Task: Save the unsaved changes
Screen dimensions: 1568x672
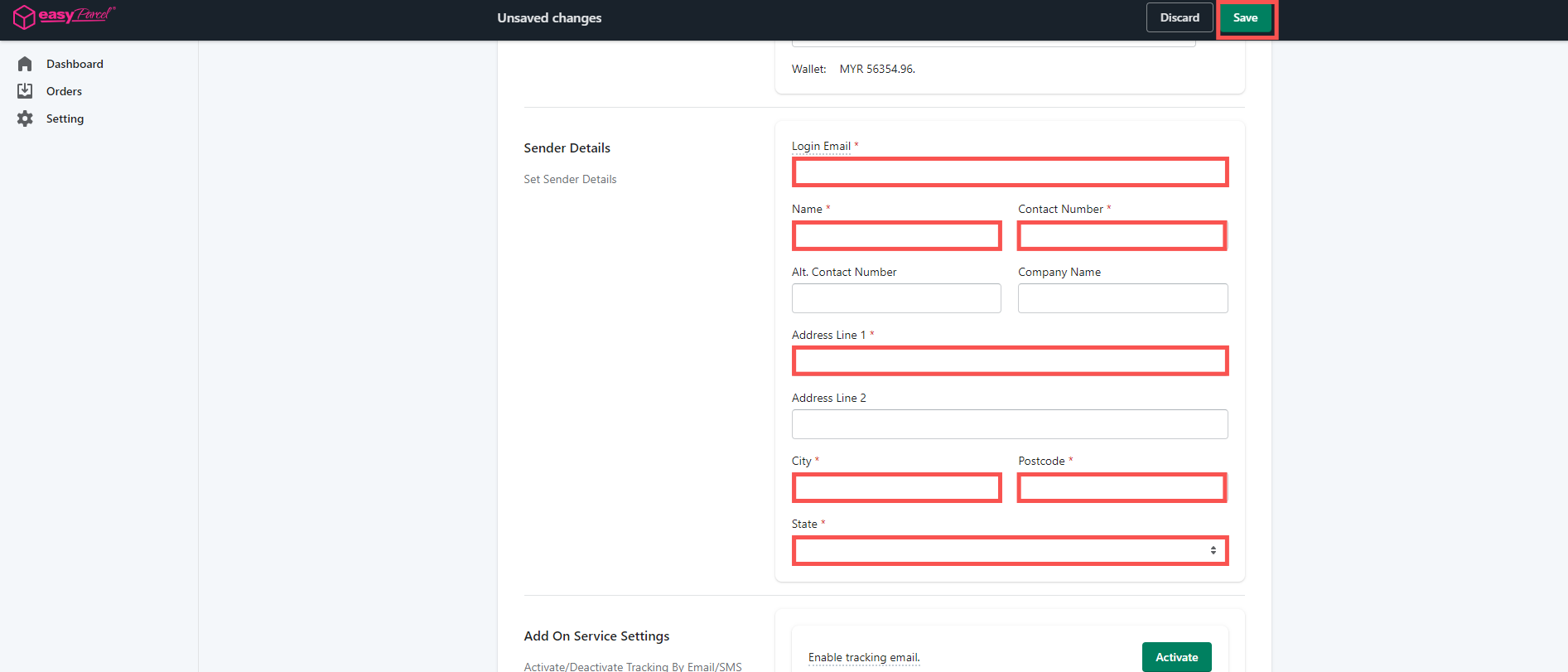Action: (x=1245, y=17)
